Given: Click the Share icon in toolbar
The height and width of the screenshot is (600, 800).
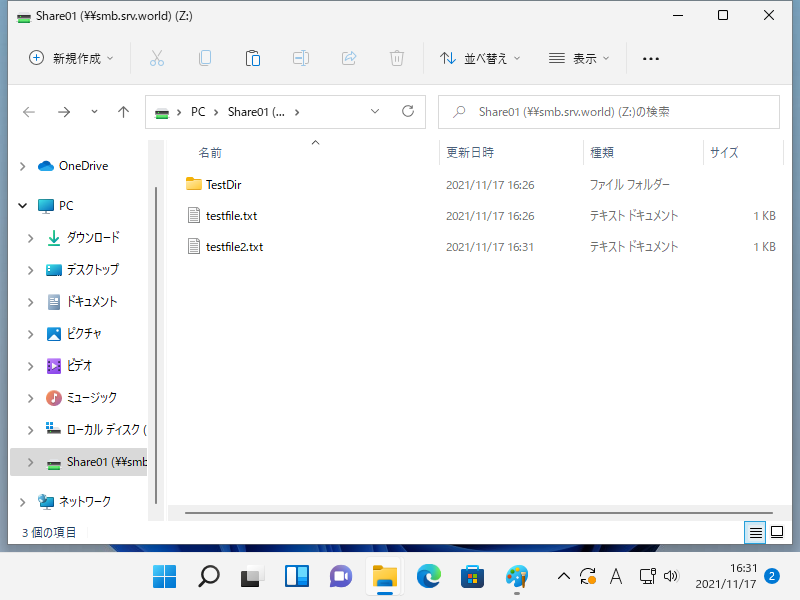Looking at the screenshot, I should tap(349, 58).
